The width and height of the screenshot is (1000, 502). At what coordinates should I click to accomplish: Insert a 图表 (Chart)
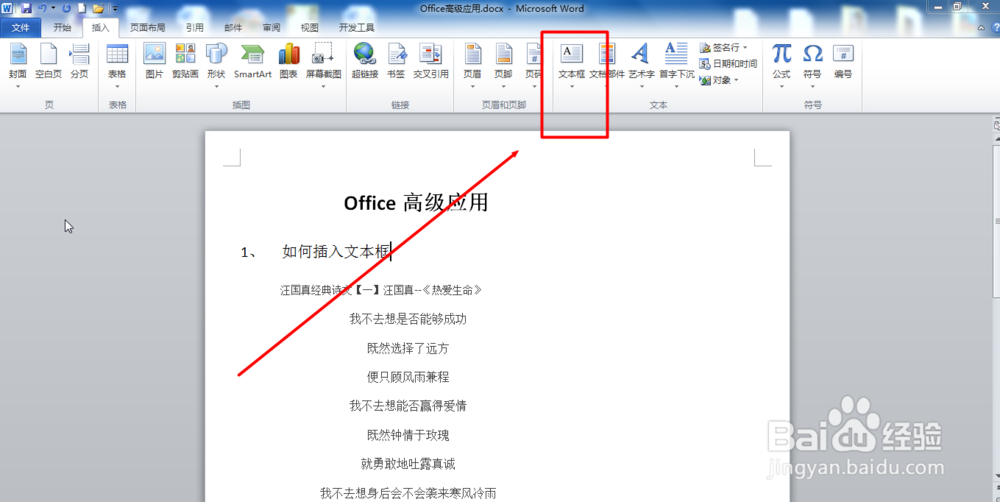[288, 61]
